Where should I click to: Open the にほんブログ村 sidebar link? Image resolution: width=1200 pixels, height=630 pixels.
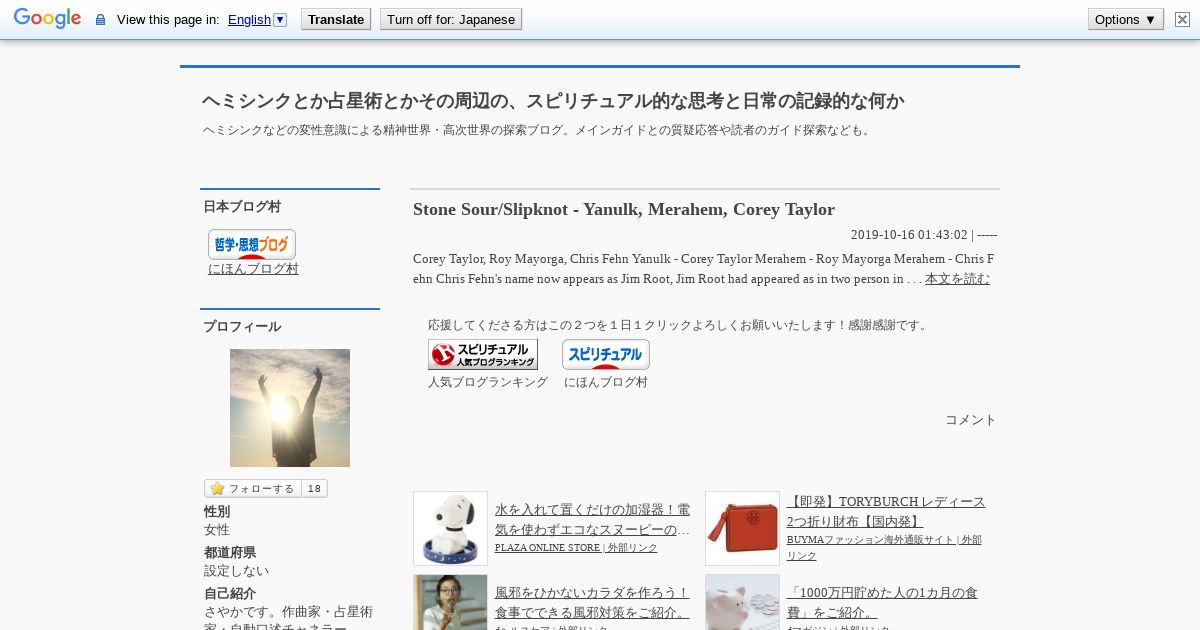253,269
